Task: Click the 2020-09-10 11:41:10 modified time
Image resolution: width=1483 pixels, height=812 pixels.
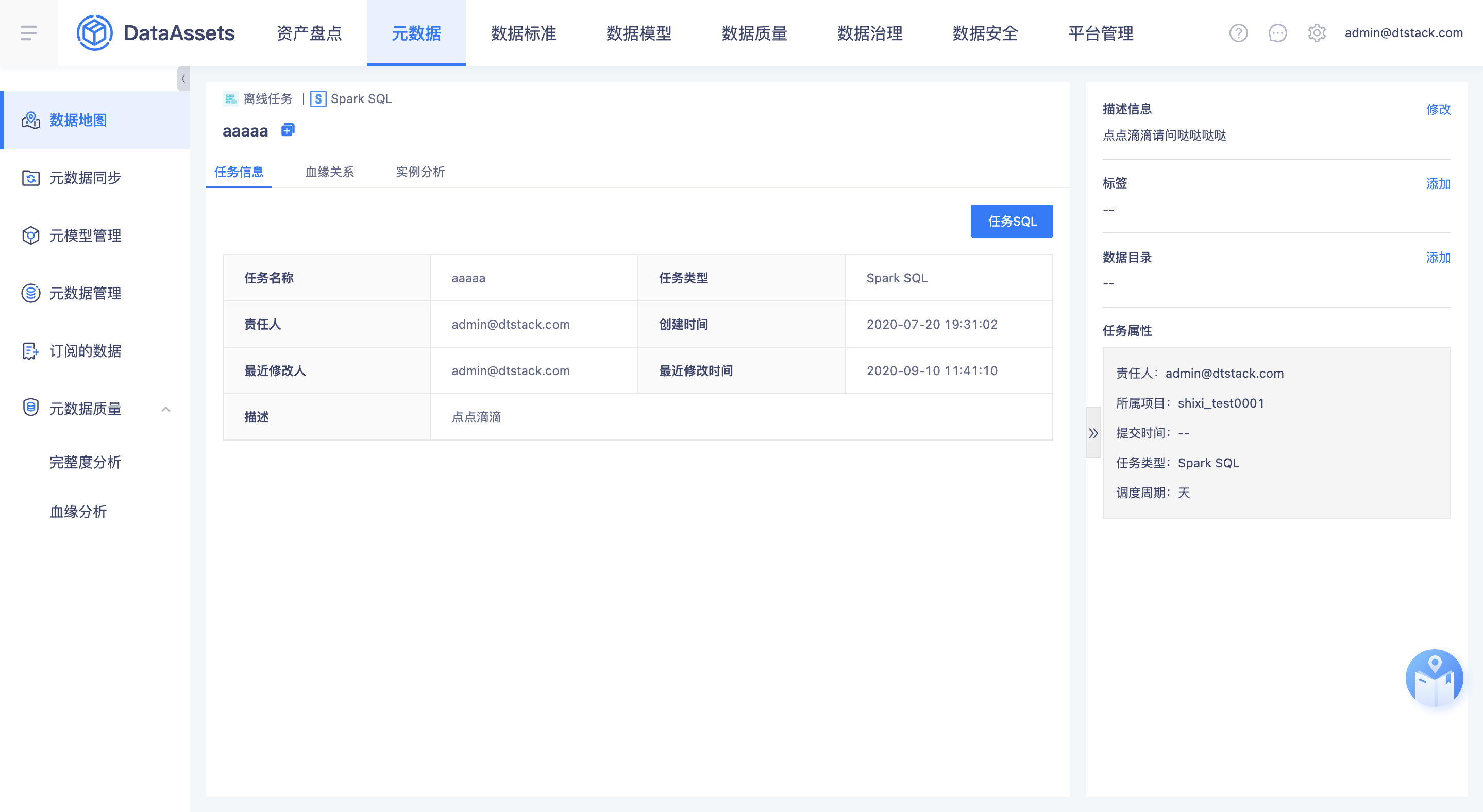Action: [x=932, y=370]
